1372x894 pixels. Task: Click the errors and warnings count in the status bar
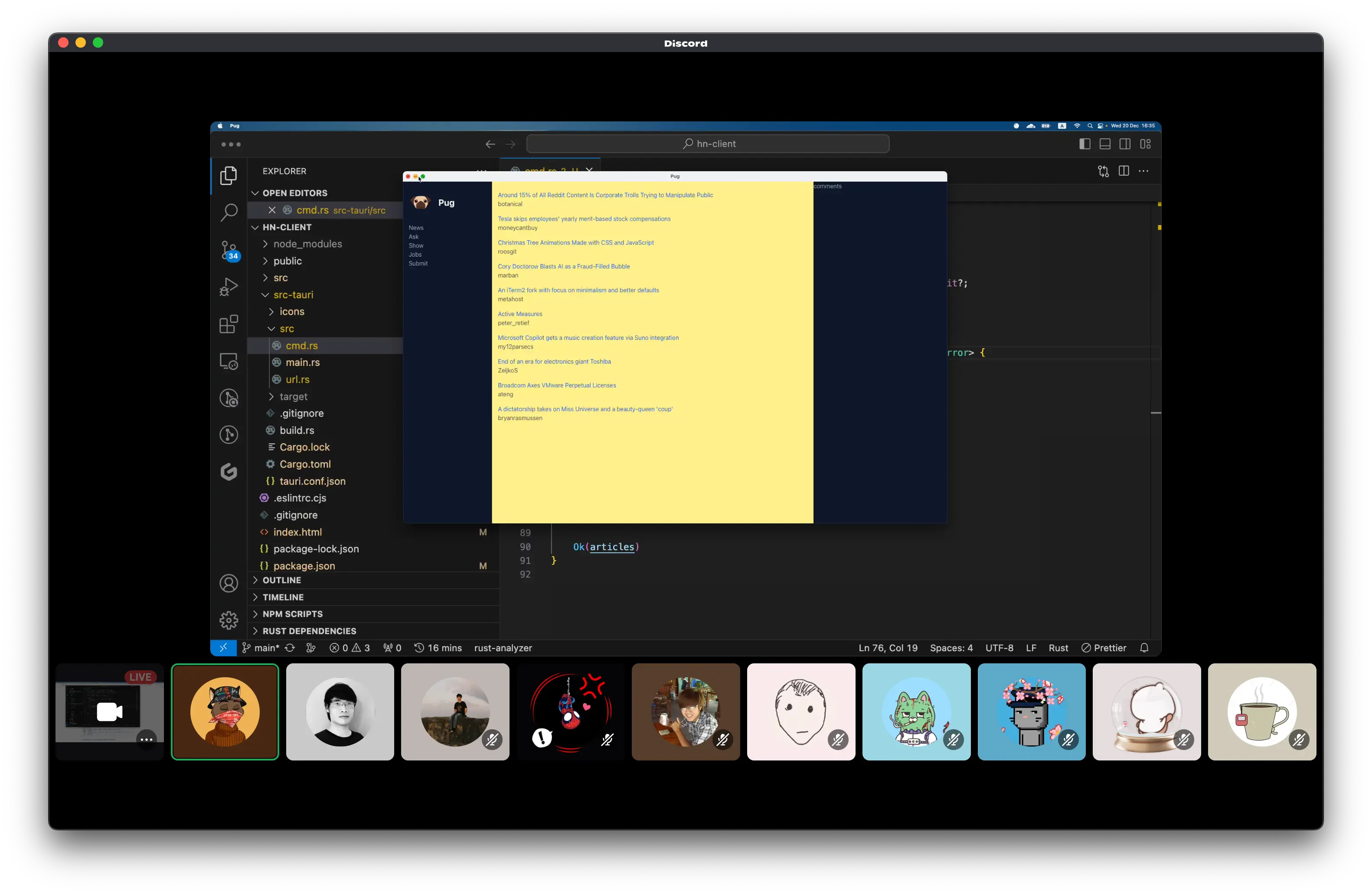pos(350,648)
